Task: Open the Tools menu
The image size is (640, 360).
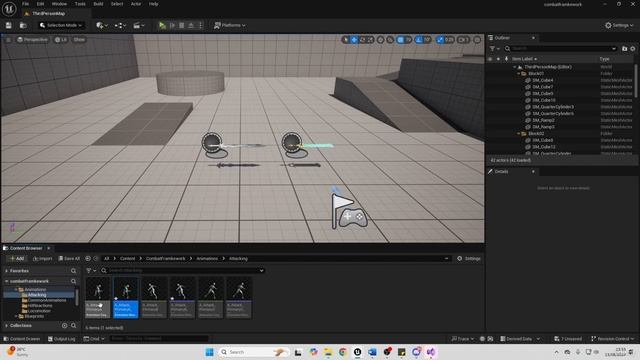Action: [x=80, y=4]
